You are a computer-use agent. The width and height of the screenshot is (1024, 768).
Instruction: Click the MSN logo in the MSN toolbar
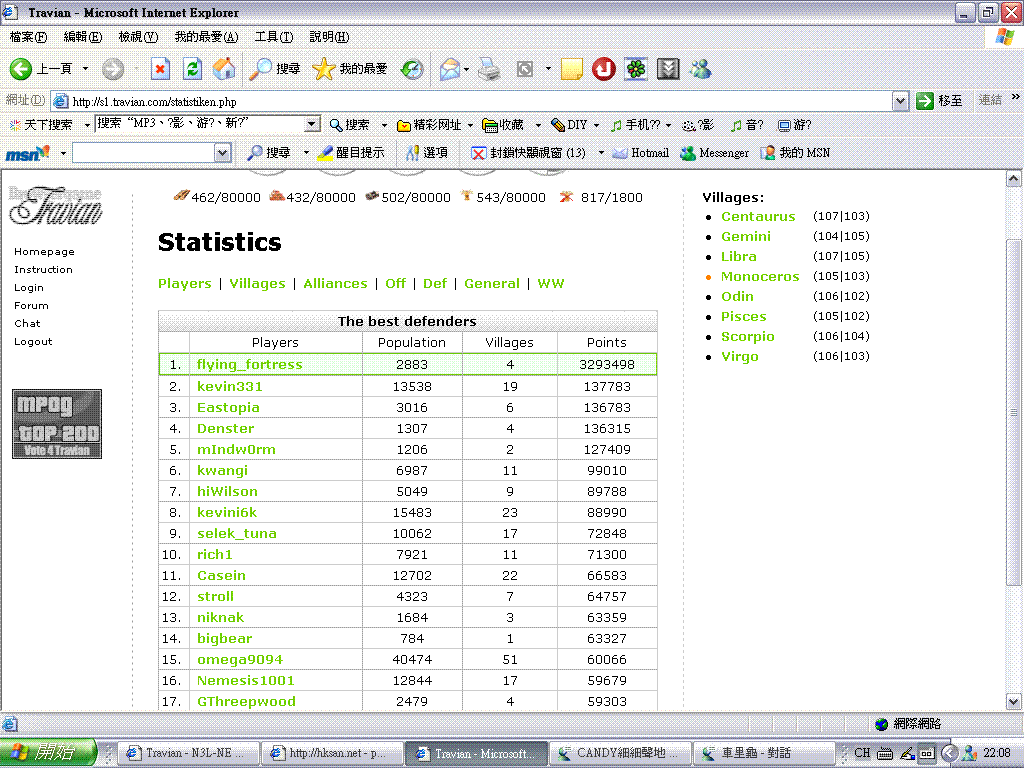(x=27, y=153)
